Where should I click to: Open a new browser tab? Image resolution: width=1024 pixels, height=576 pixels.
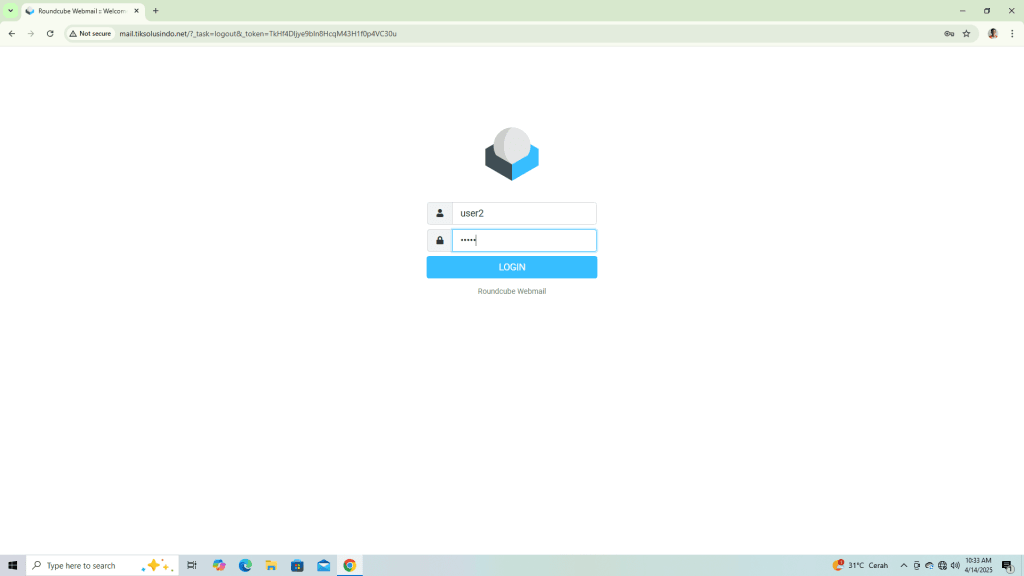[x=155, y=11]
